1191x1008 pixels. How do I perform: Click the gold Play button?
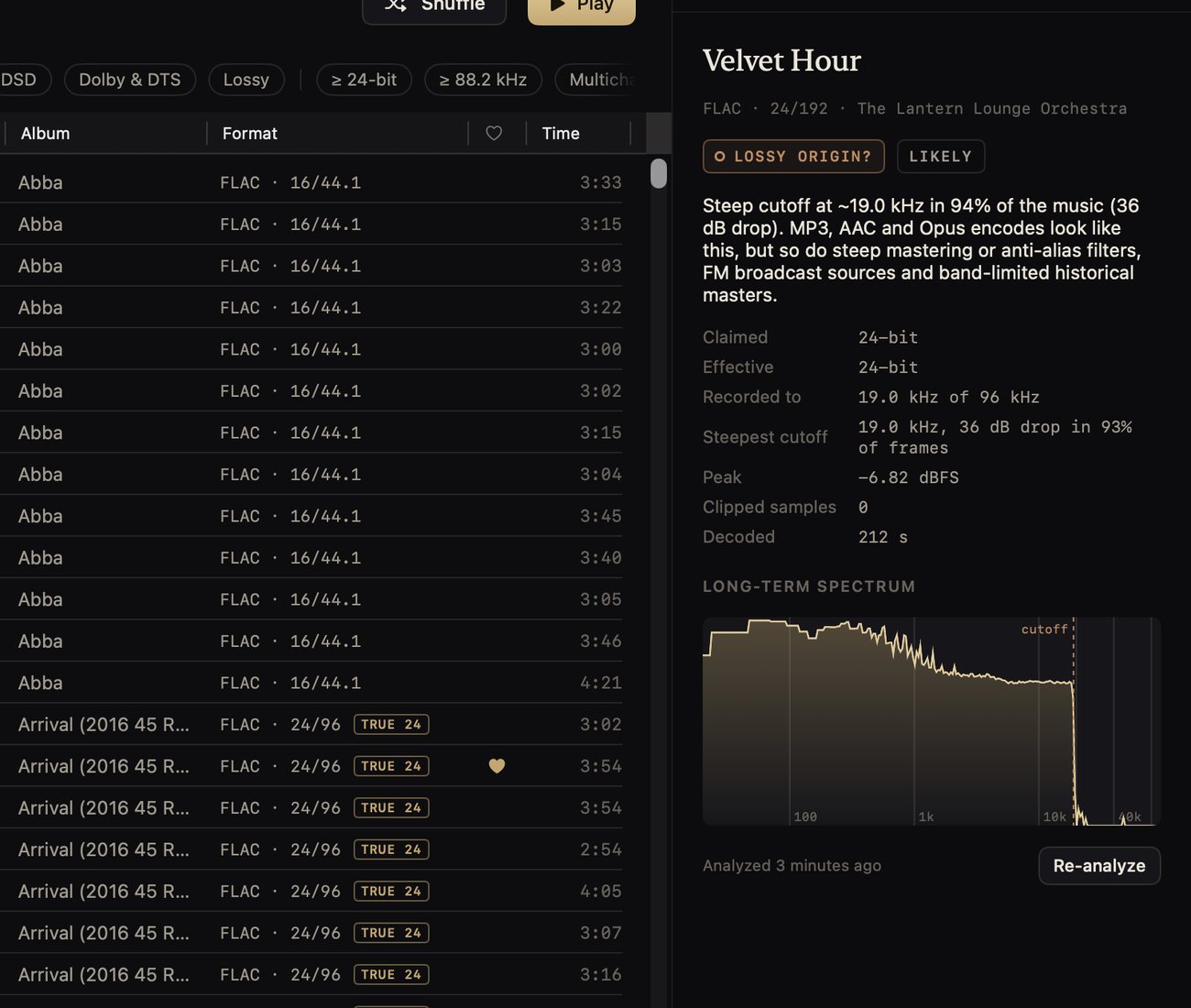pyautogui.click(x=582, y=5)
